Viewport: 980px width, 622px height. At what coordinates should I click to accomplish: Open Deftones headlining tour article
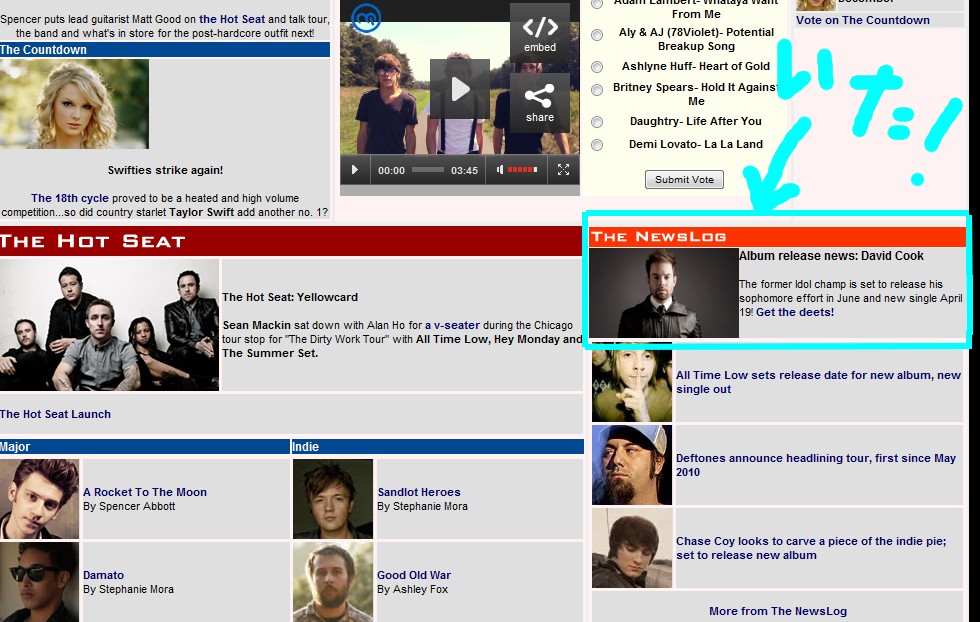coord(816,465)
